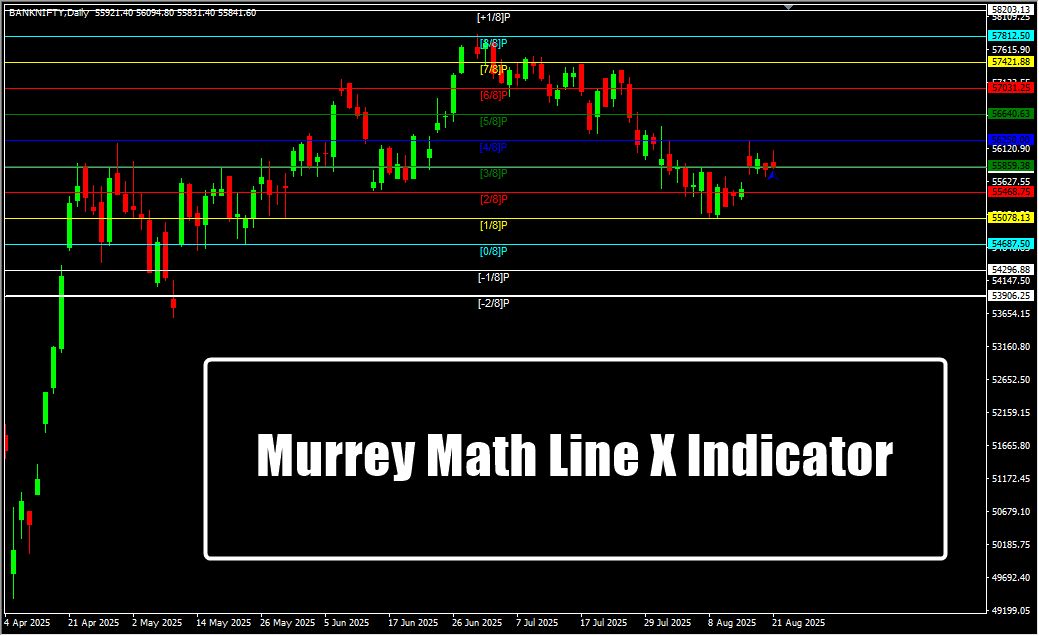Click the 26 Jun 2025 date label
The height and width of the screenshot is (636, 1039).
478,622
